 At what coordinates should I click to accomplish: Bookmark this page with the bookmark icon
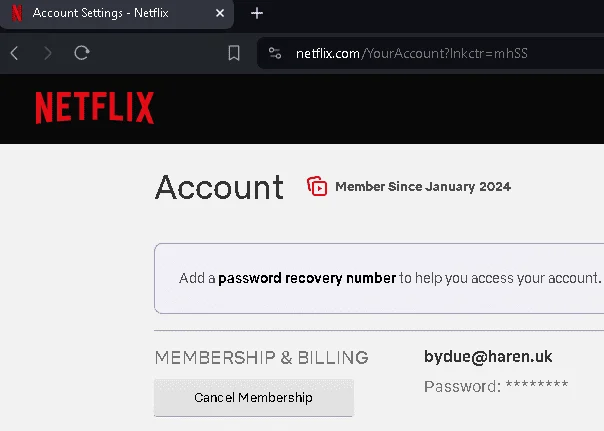coord(234,53)
